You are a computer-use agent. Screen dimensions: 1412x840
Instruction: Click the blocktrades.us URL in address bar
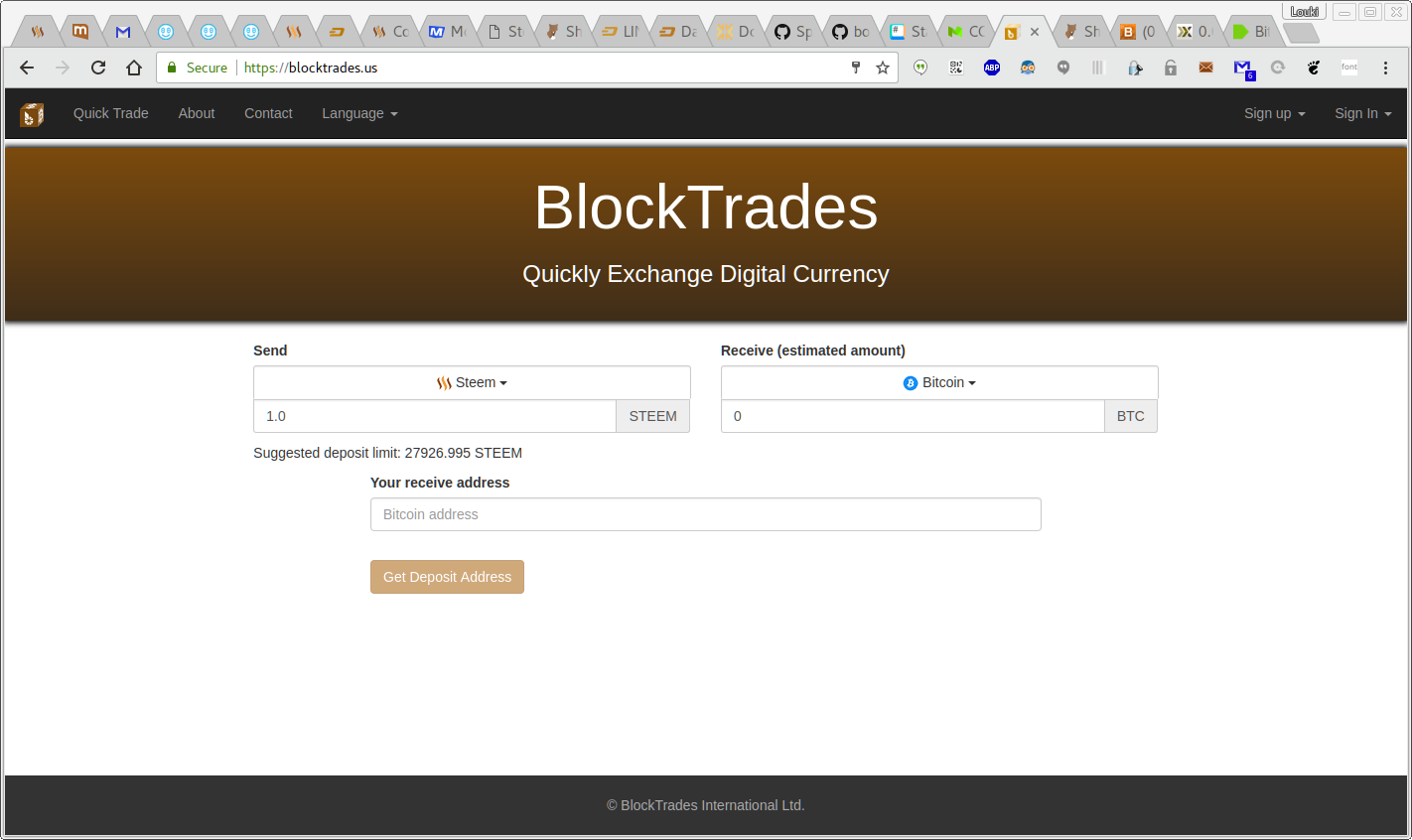pos(311,68)
